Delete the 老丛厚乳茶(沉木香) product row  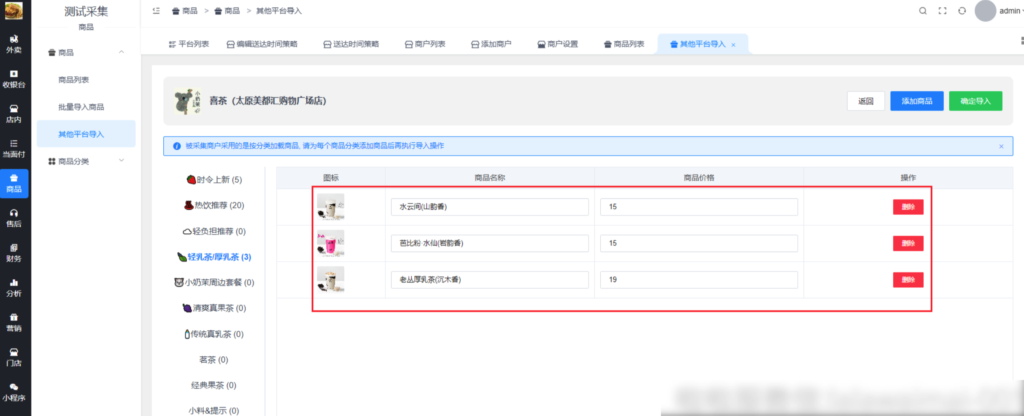(x=908, y=279)
